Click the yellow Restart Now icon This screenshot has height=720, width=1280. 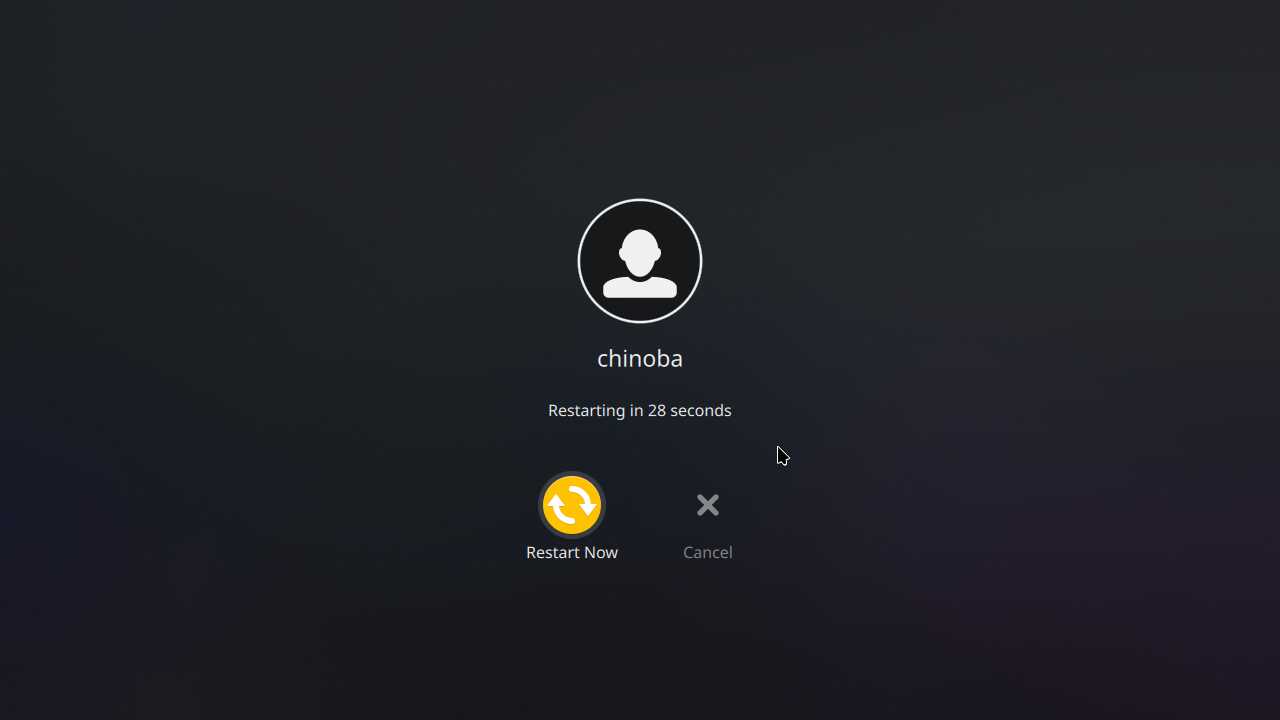click(572, 505)
